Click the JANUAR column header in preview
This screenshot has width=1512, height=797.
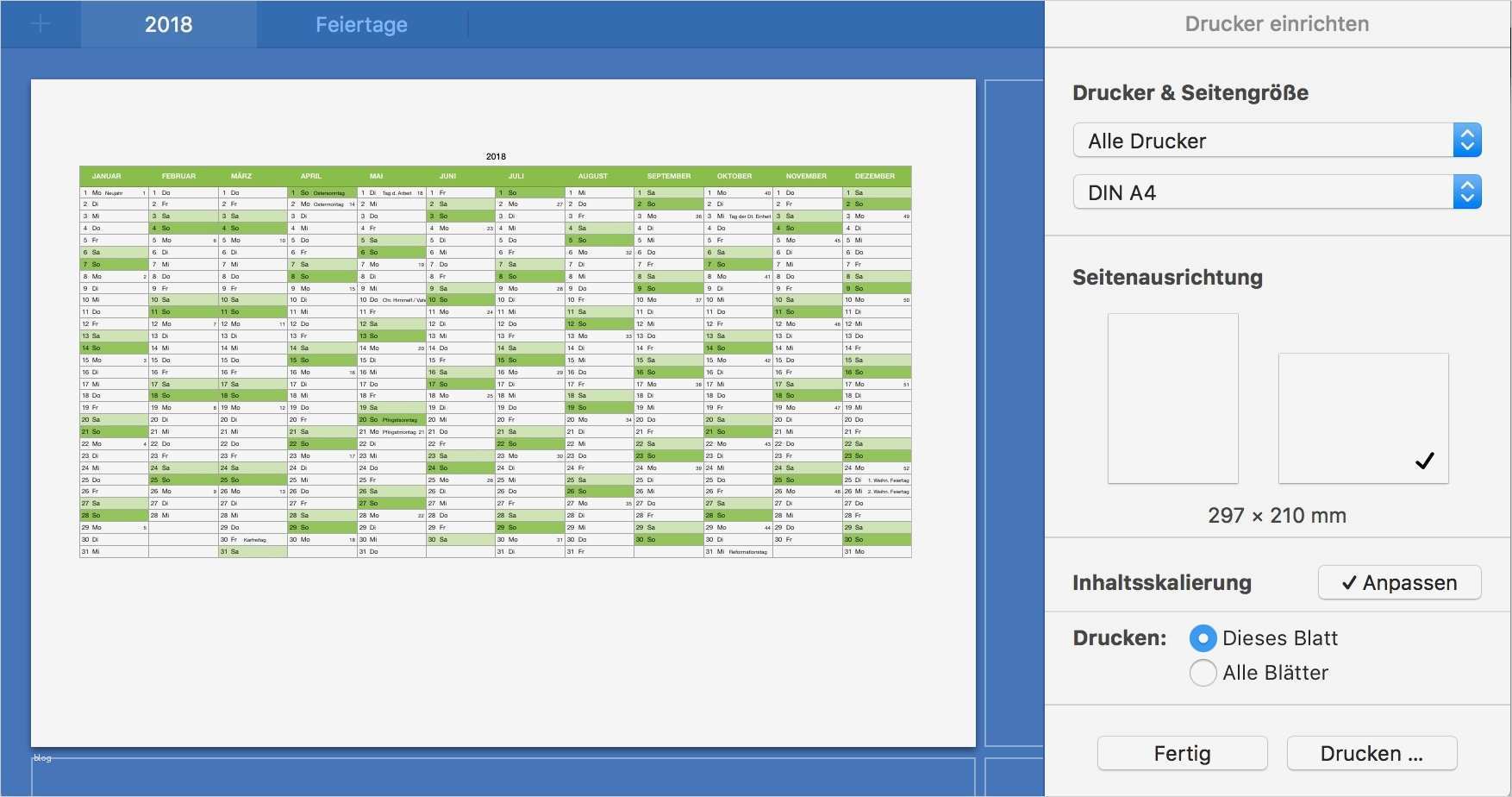(x=107, y=176)
